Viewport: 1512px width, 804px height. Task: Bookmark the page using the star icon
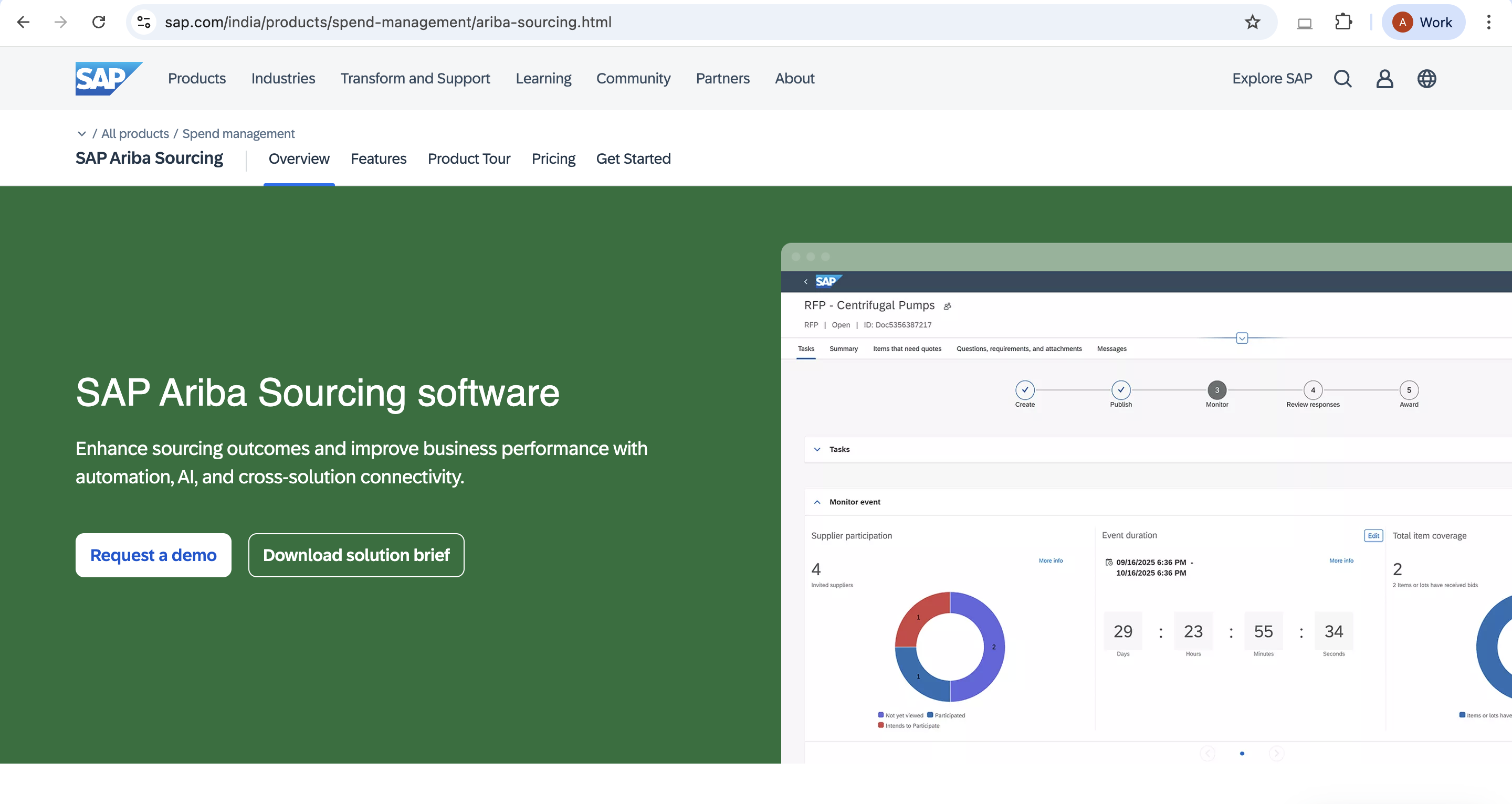(1252, 22)
